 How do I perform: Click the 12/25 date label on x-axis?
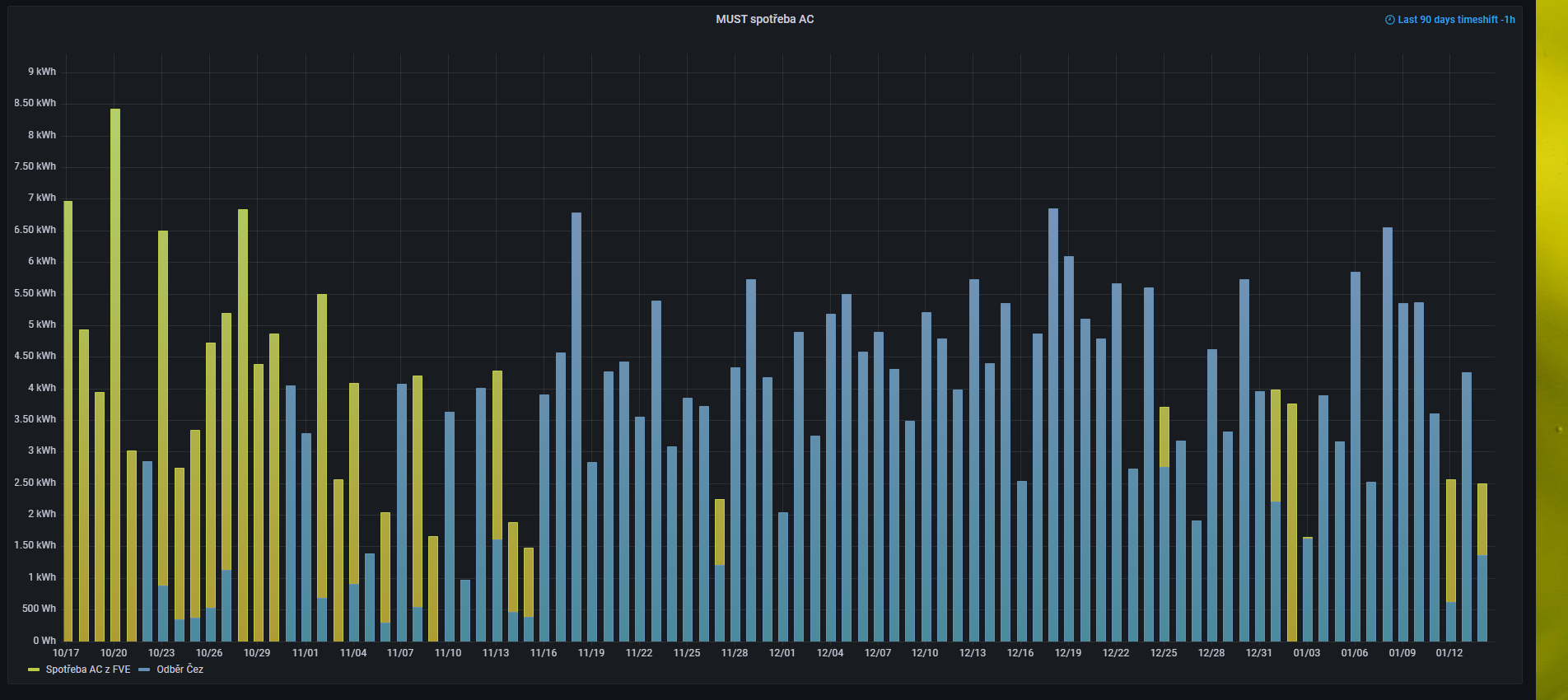pos(1164,653)
